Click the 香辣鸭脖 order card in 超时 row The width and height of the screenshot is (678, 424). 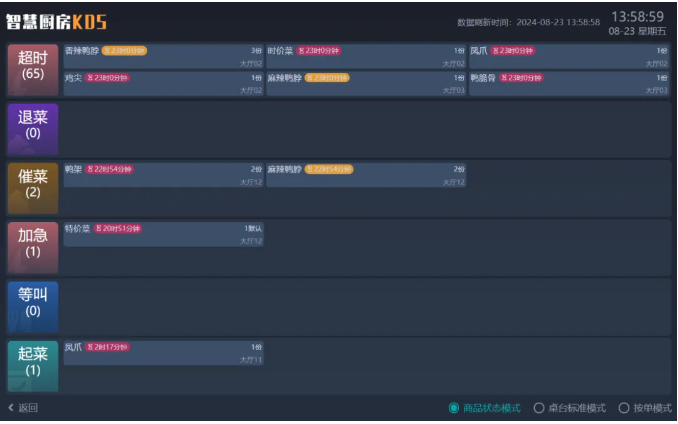click(163, 57)
